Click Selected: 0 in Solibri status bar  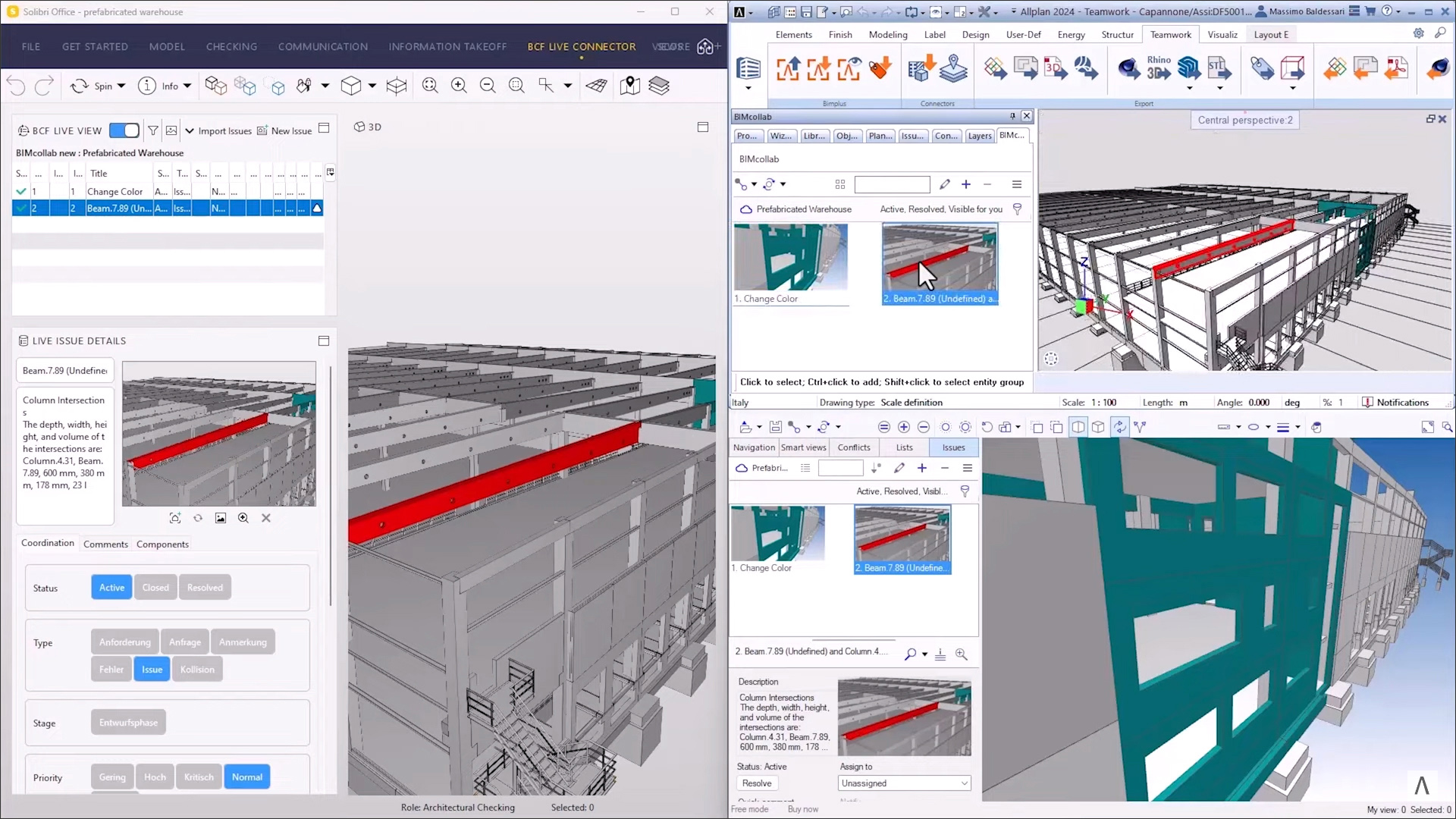[x=573, y=808]
